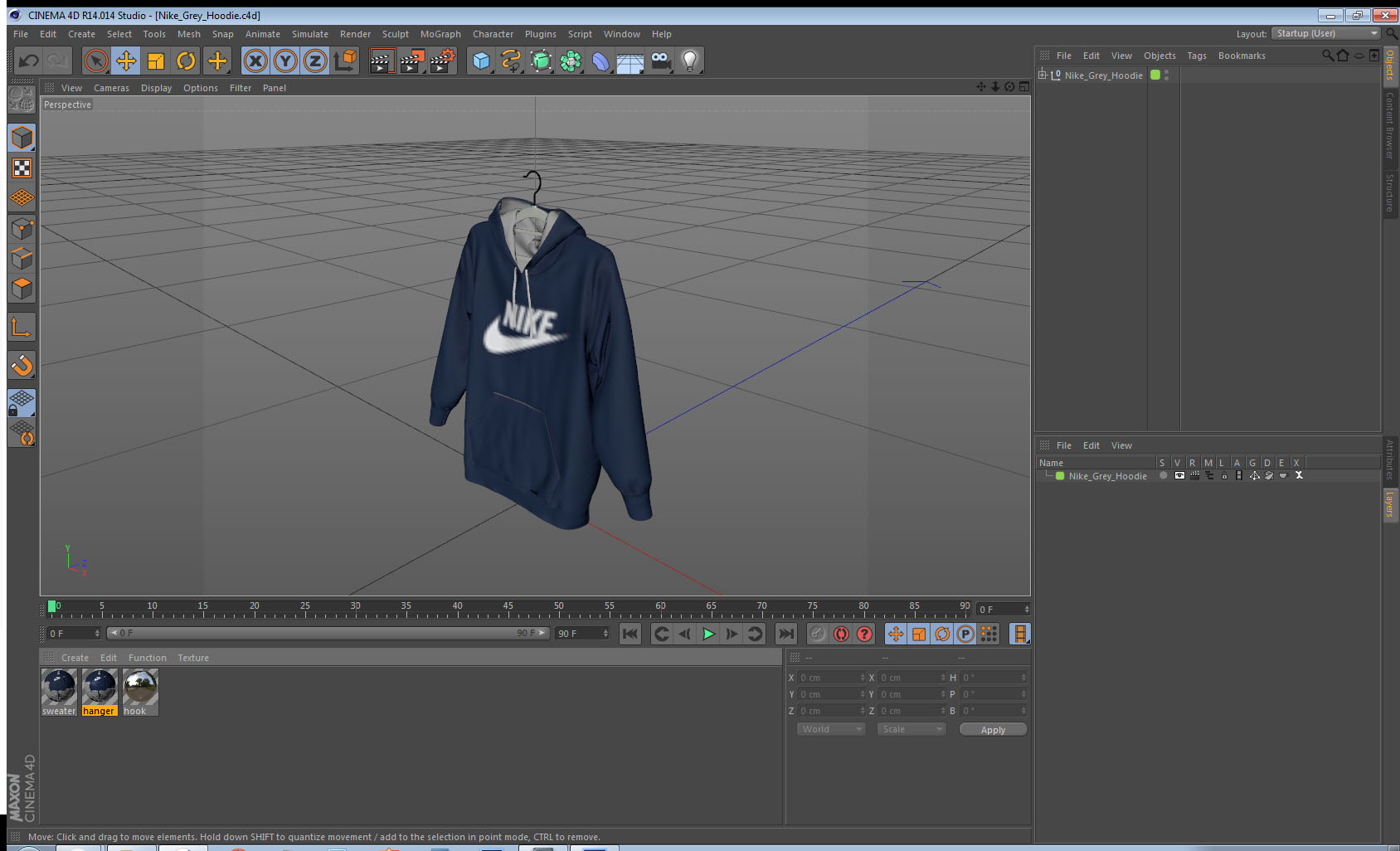Expand the Nike_Grey_Hoodie object tree
1400x851 pixels.
1042,75
